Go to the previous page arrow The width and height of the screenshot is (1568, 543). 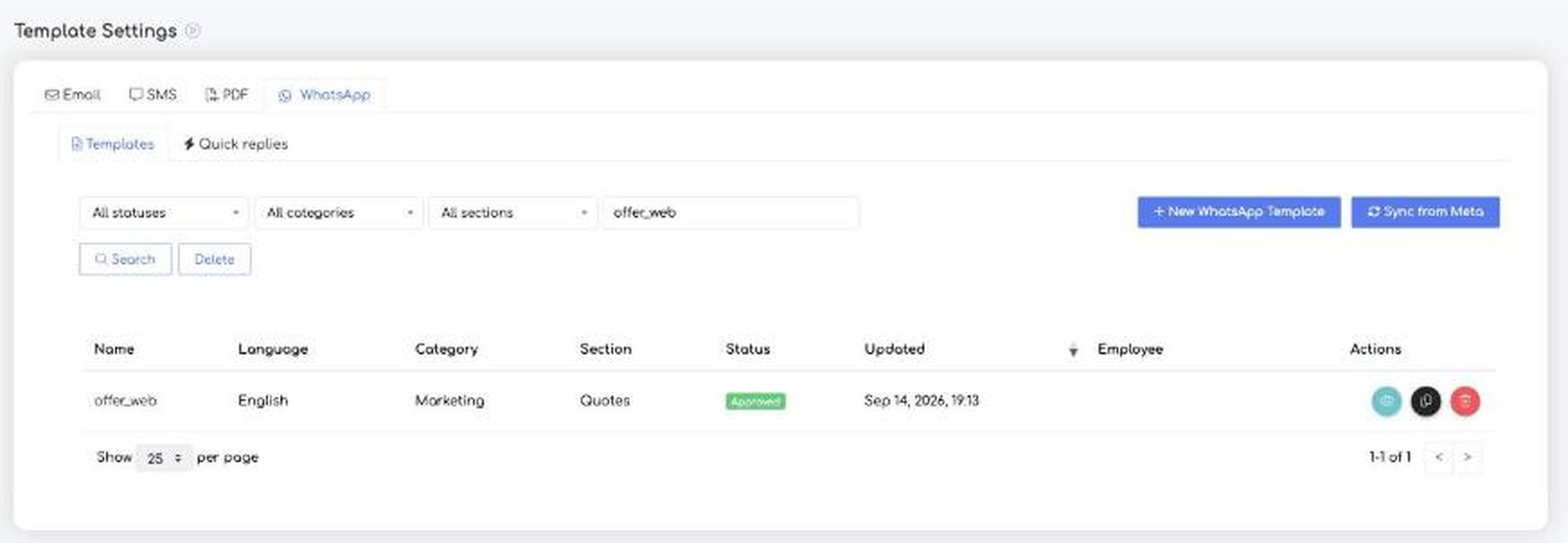coord(1439,458)
